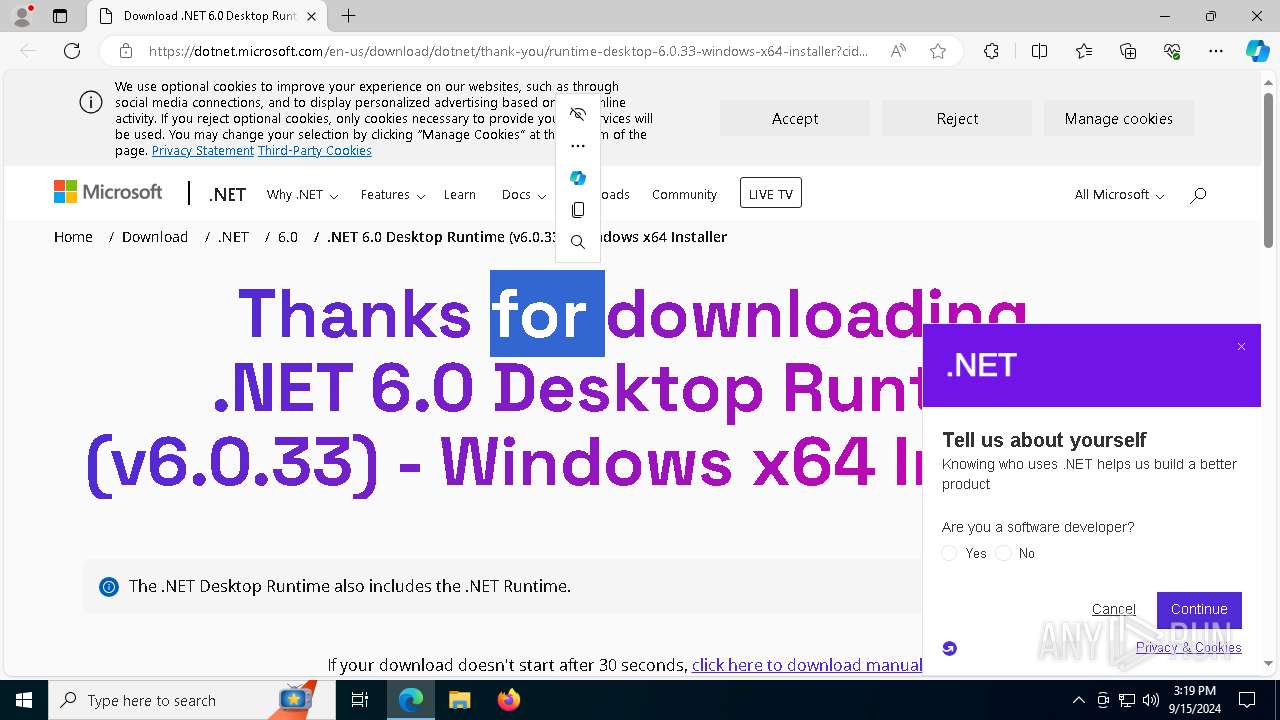Open a new browser tab
The width and height of the screenshot is (1280, 720).
click(x=348, y=16)
